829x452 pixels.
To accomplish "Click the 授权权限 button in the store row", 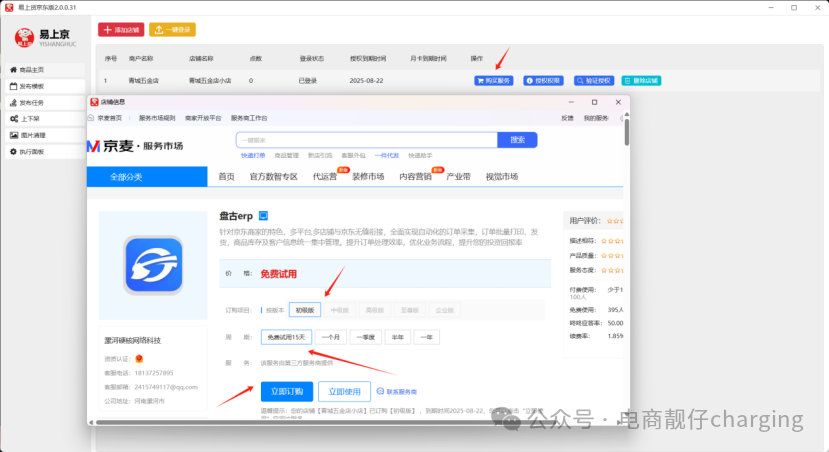I will tap(544, 81).
